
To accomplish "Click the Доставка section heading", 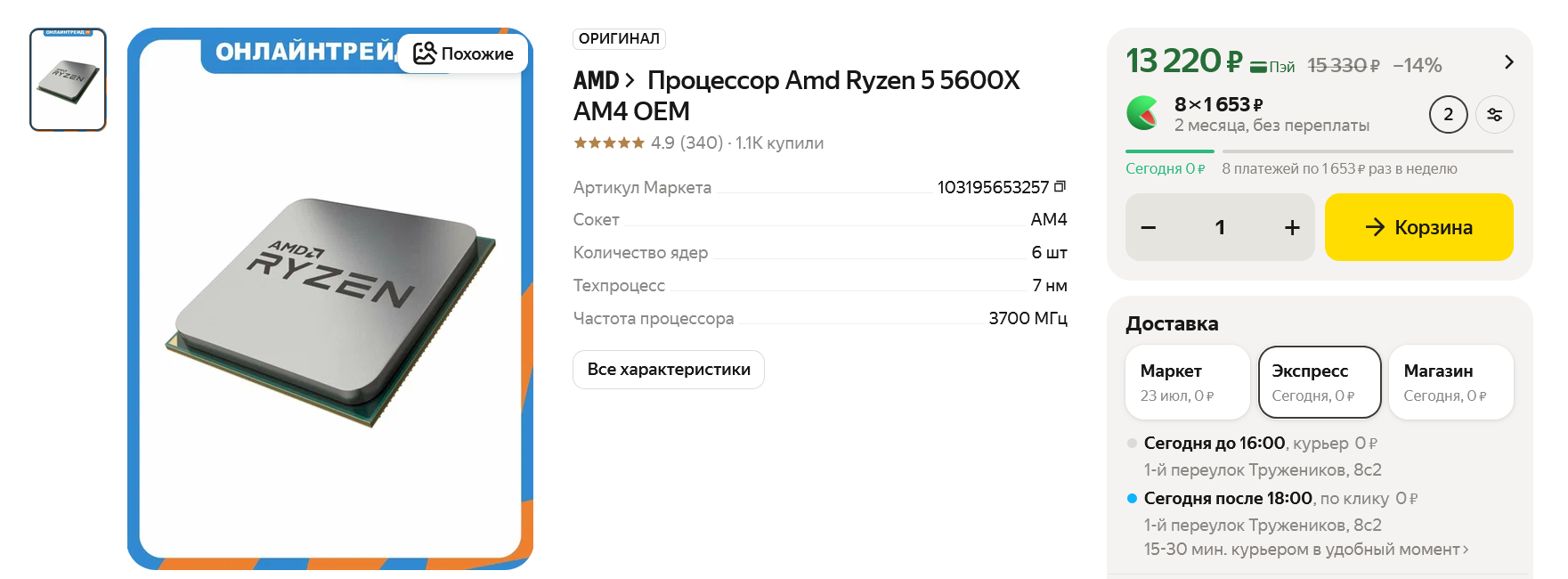I will click(x=1172, y=323).
